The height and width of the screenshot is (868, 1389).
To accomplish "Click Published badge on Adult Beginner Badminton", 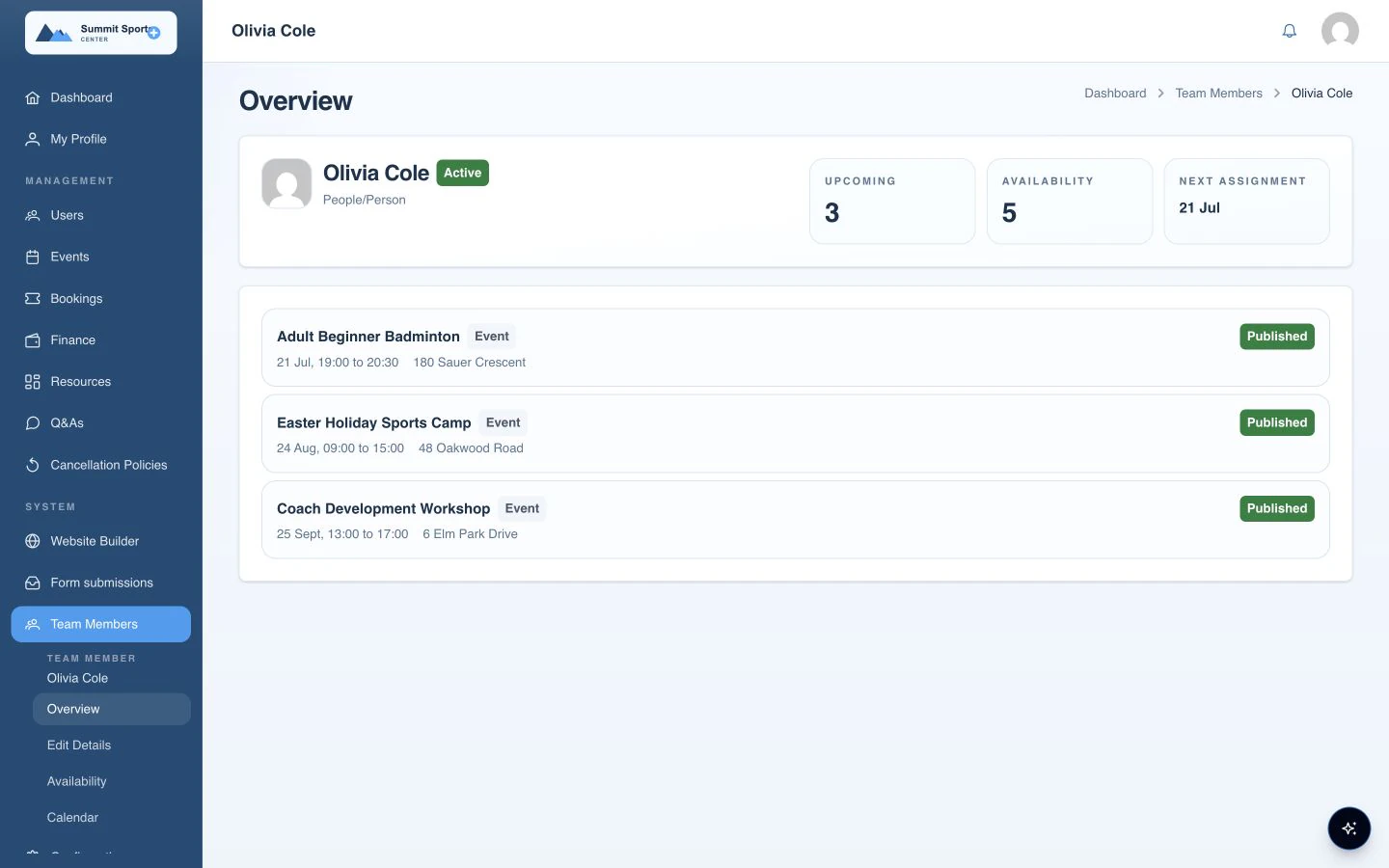I will (x=1277, y=337).
